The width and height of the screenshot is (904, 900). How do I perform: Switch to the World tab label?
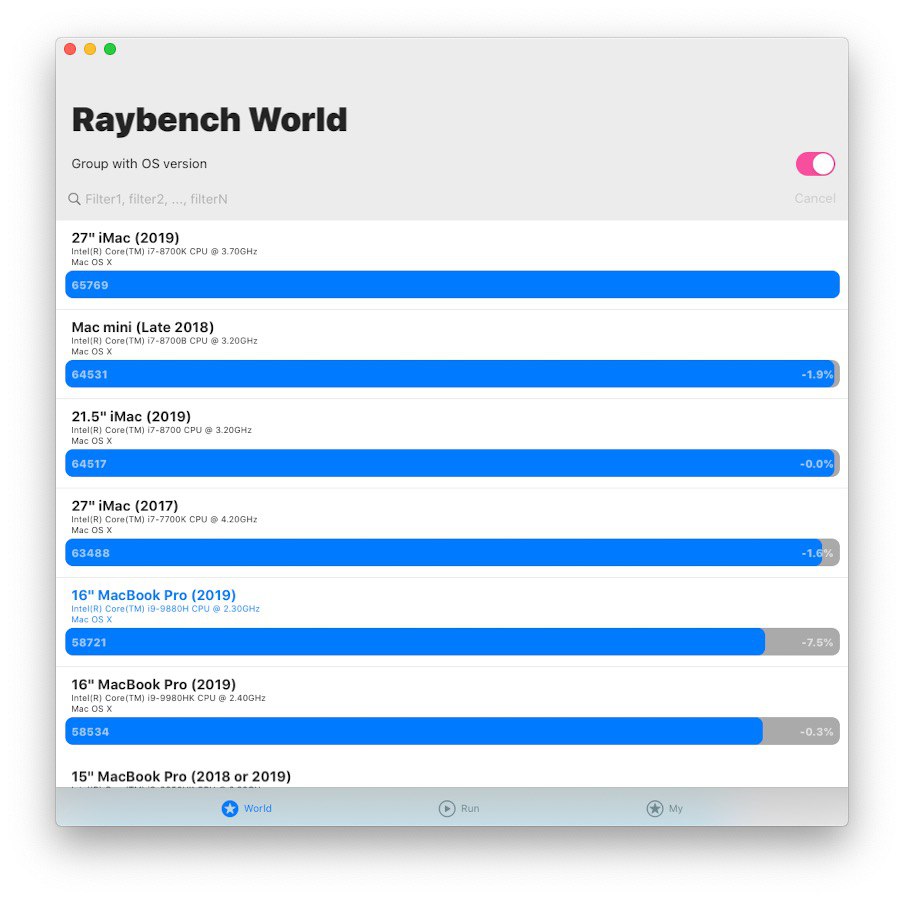tap(258, 808)
